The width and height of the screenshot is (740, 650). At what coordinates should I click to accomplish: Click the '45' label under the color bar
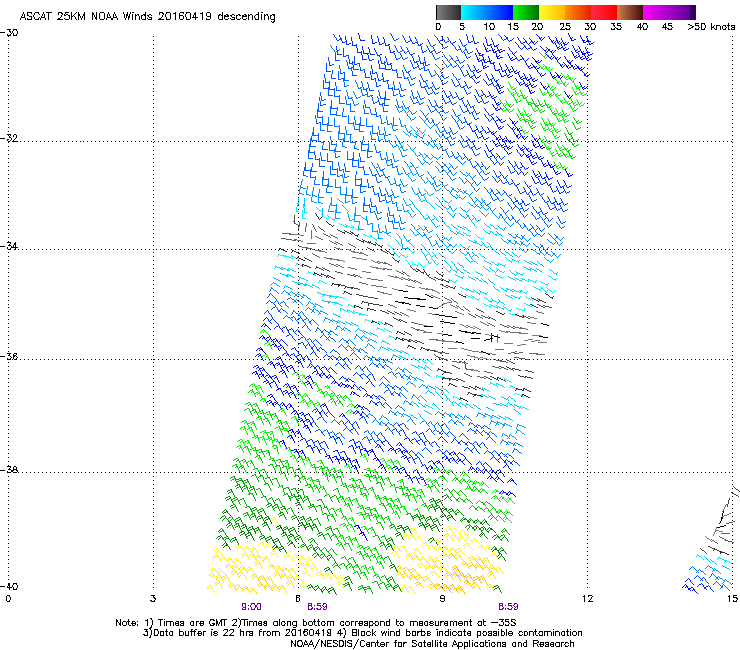pyautogui.click(x=667, y=27)
